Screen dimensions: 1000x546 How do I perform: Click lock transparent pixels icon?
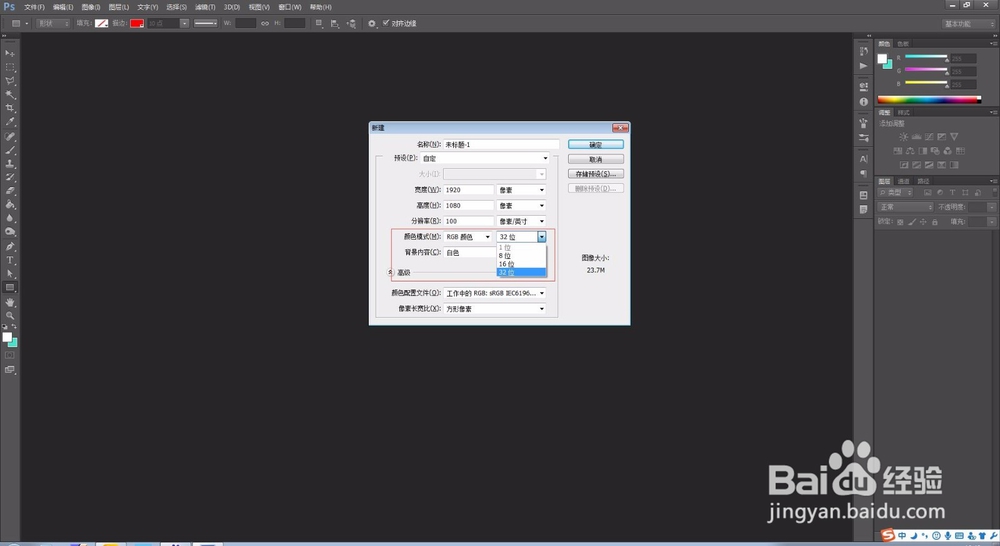[x=900, y=222]
